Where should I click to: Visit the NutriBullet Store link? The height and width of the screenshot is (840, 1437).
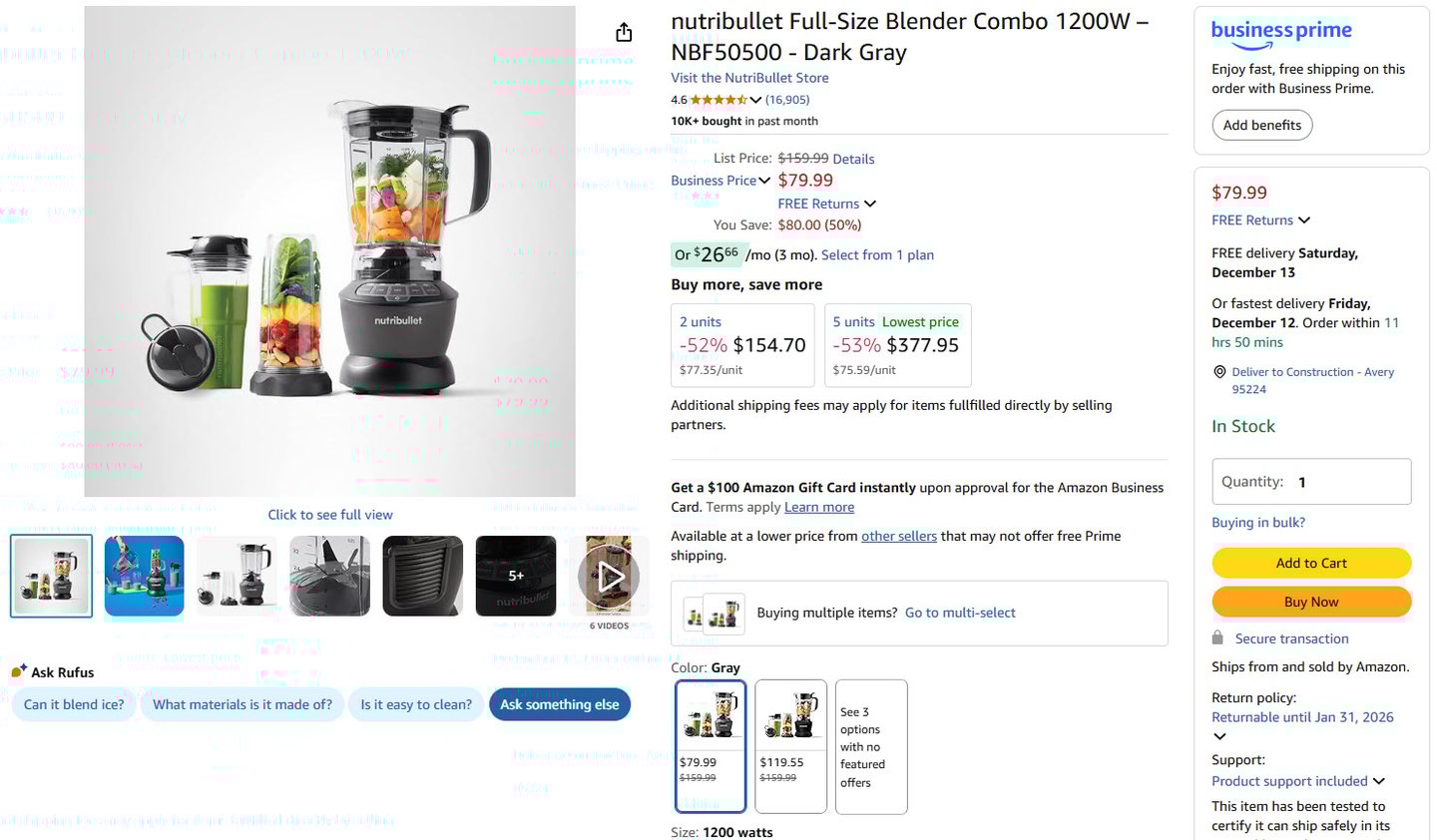[749, 78]
